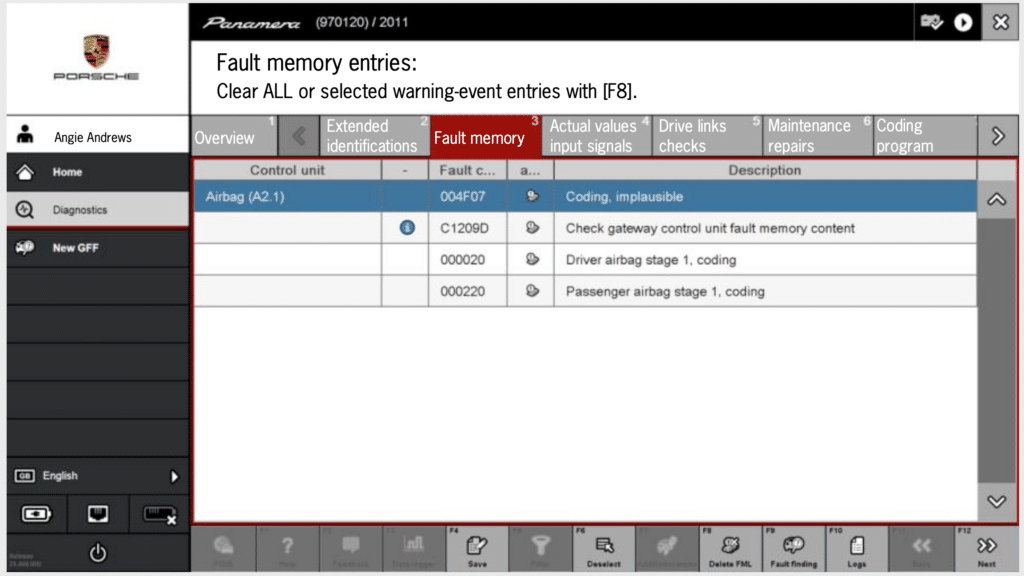Click the Panamera model name in header
The height and width of the screenshot is (576, 1024).
(x=251, y=24)
